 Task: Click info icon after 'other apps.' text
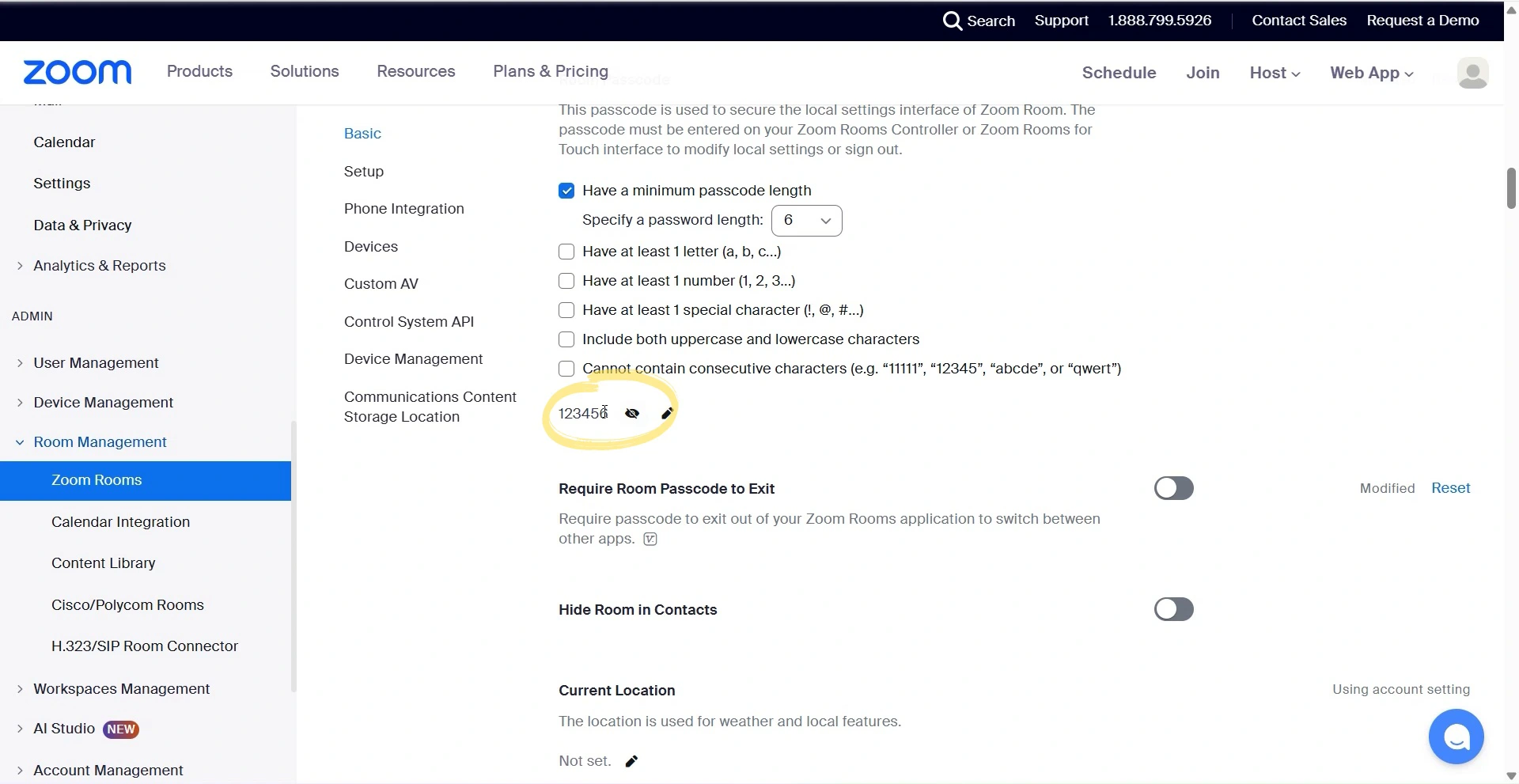pos(650,540)
